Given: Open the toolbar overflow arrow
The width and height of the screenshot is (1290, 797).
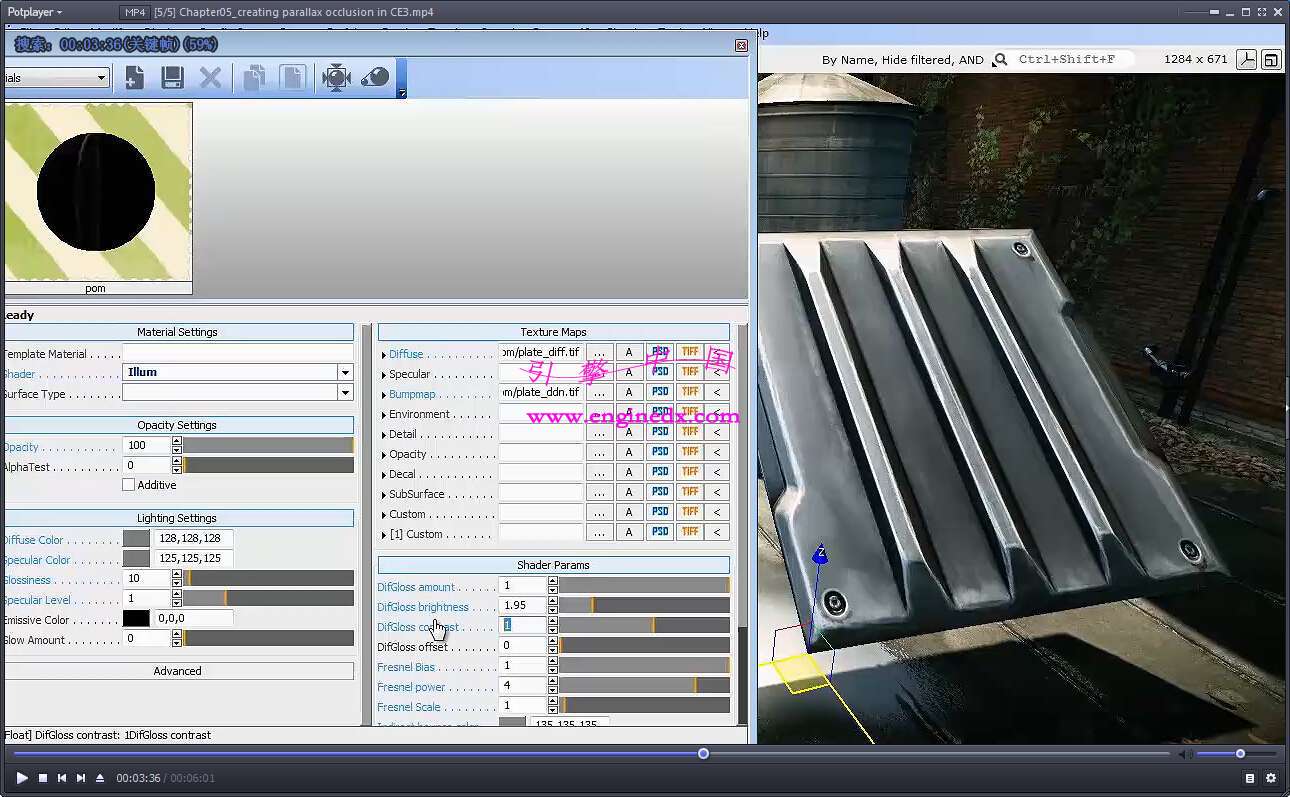Looking at the screenshot, I should [402, 93].
